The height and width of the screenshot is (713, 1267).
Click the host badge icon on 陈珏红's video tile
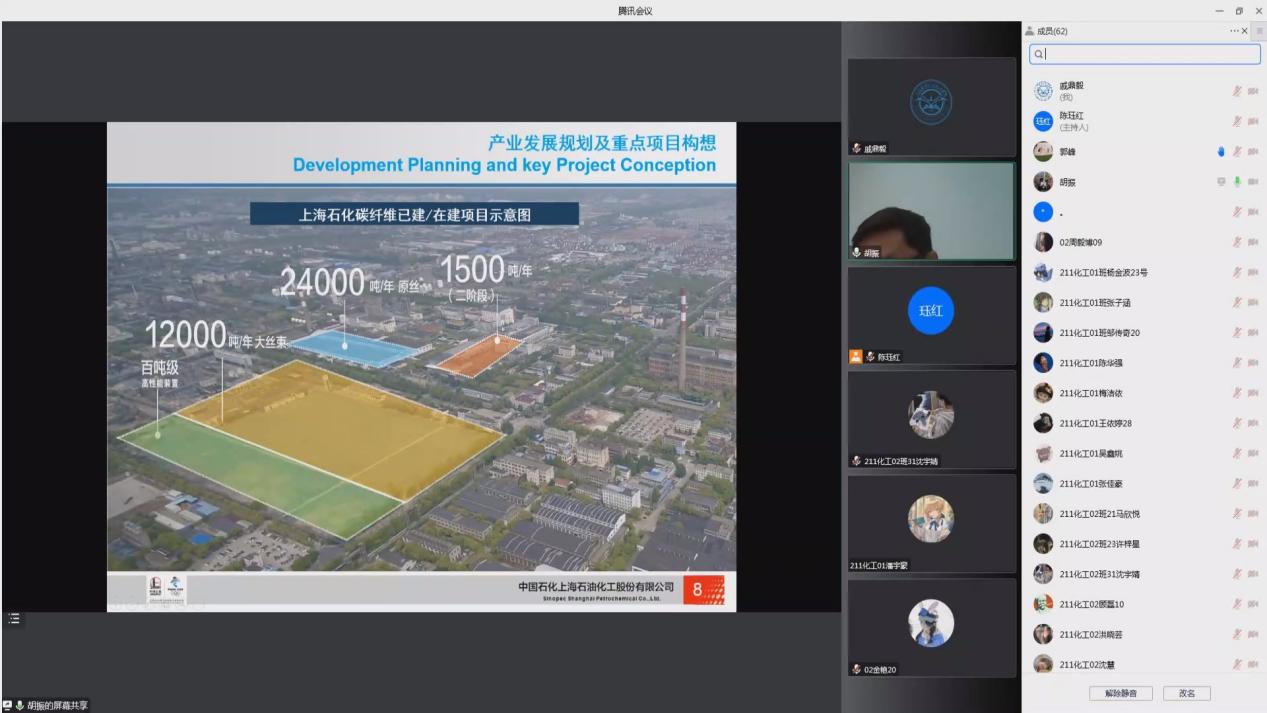tap(855, 356)
